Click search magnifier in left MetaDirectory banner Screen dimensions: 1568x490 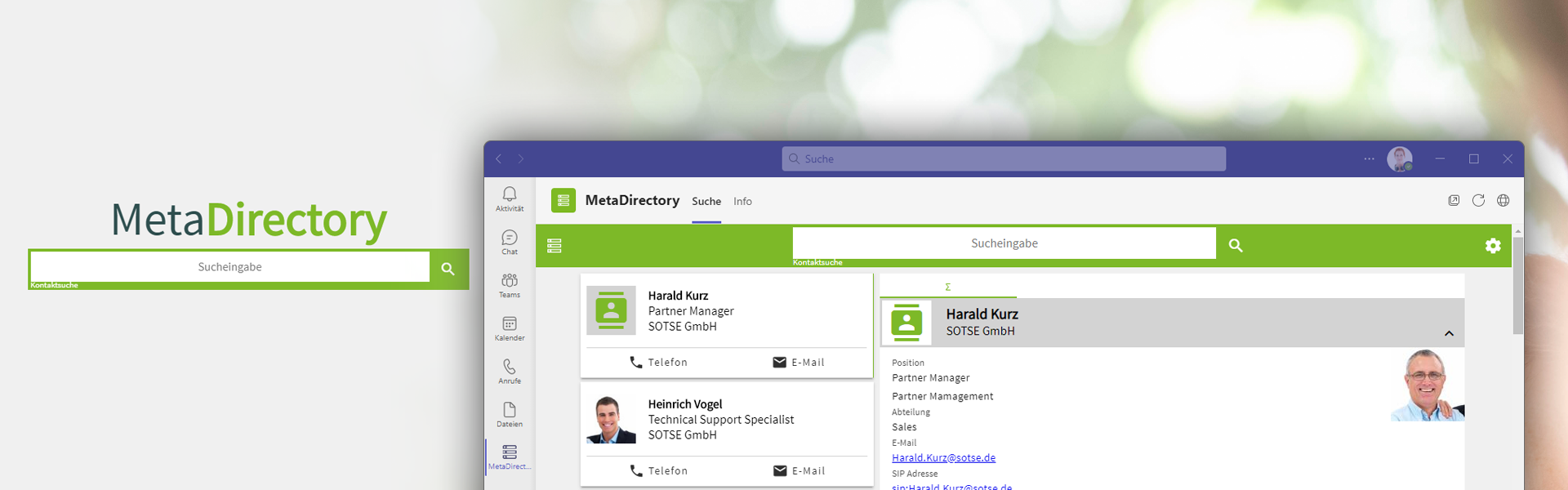[x=448, y=268]
